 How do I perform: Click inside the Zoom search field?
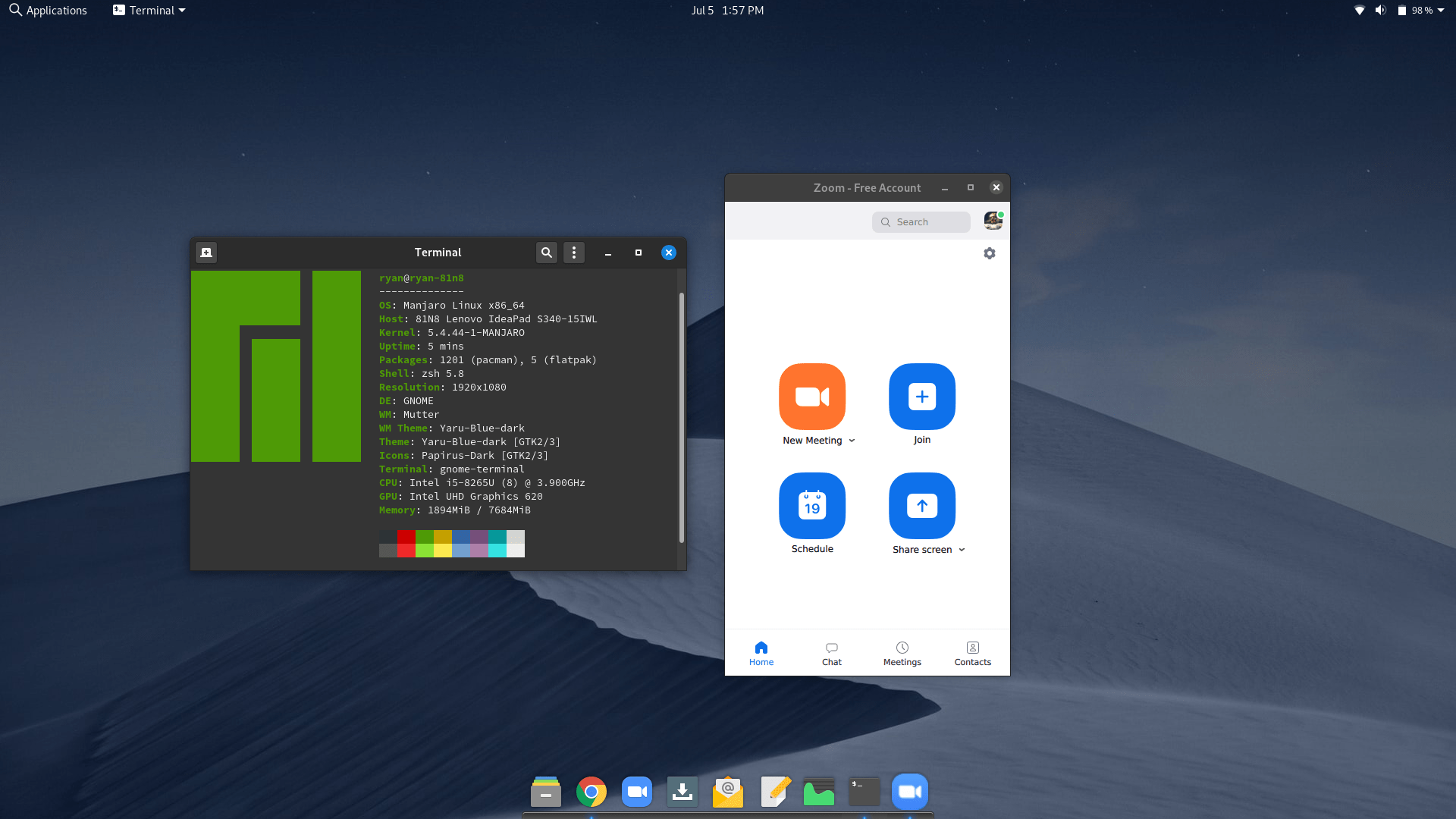point(921,221)
